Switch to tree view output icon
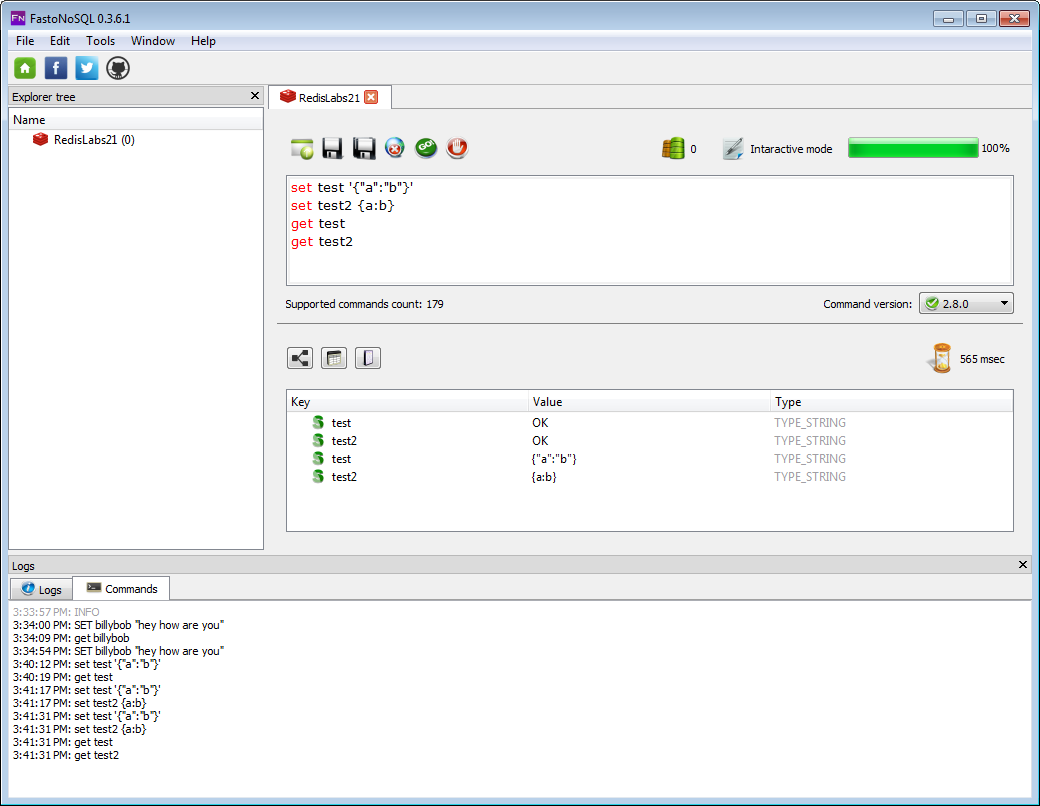 coord(300,358)
